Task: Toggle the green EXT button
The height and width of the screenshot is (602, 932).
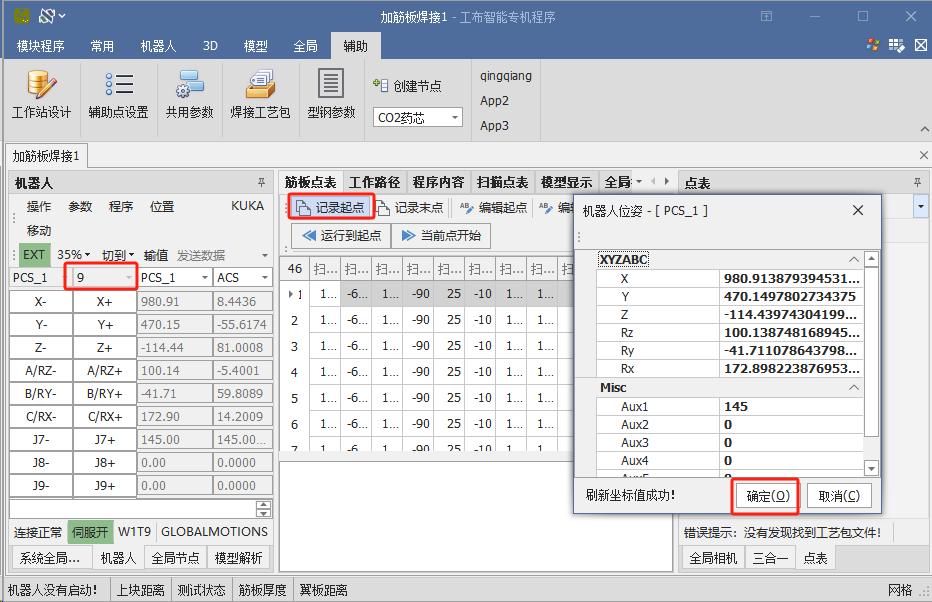Action: pos(34,255)
